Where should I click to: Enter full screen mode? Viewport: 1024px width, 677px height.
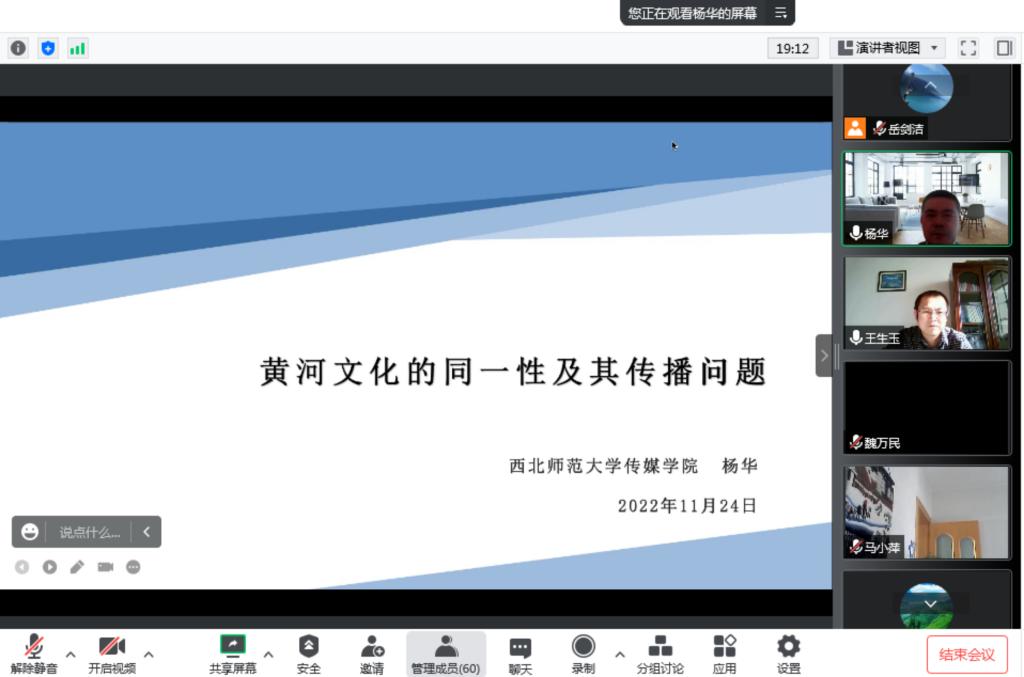coord(968,48)
